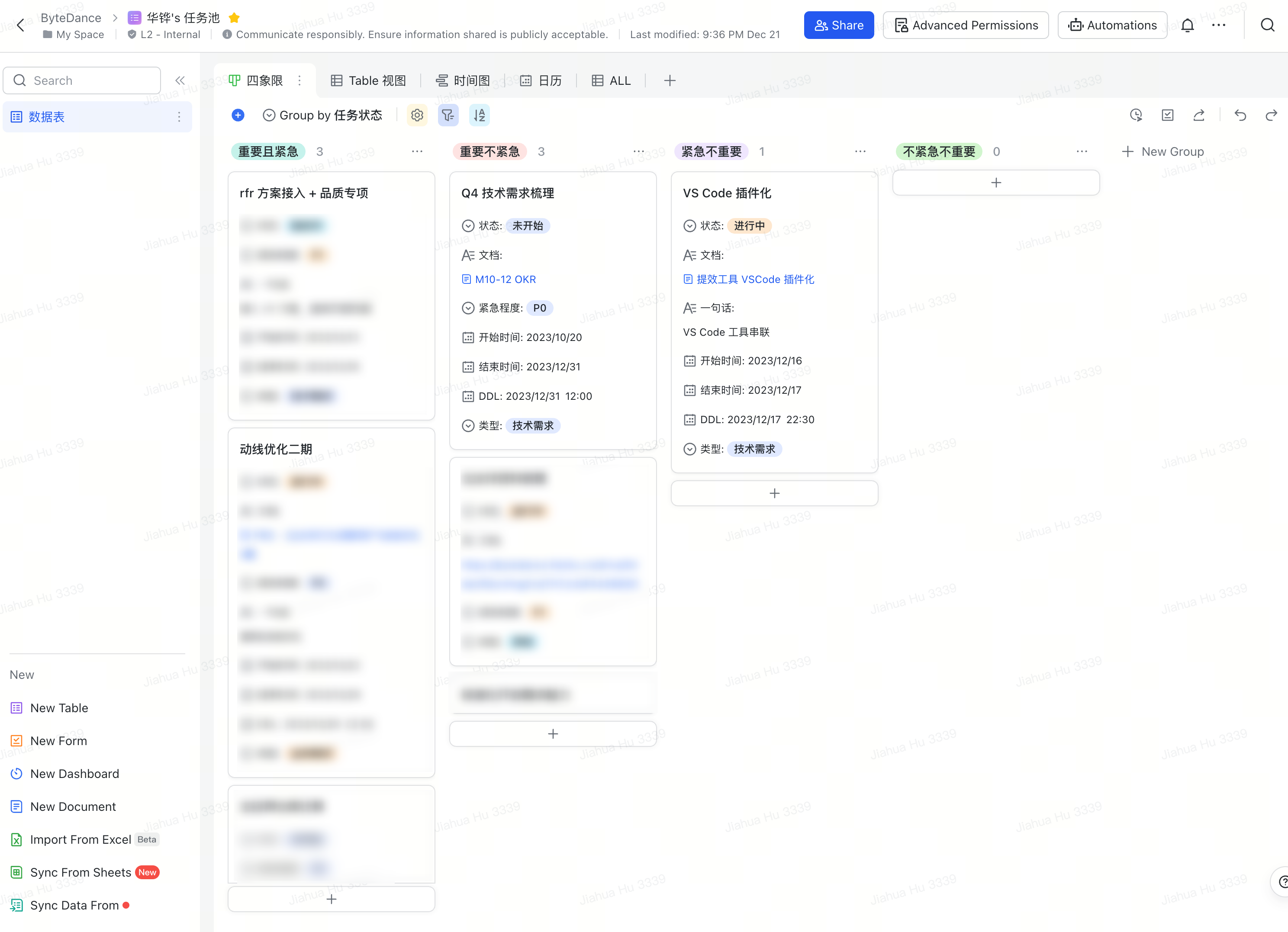This screenshot has height=932, width=1288.
Task: Open the history clock icon
Action: tap(1136, 115)
